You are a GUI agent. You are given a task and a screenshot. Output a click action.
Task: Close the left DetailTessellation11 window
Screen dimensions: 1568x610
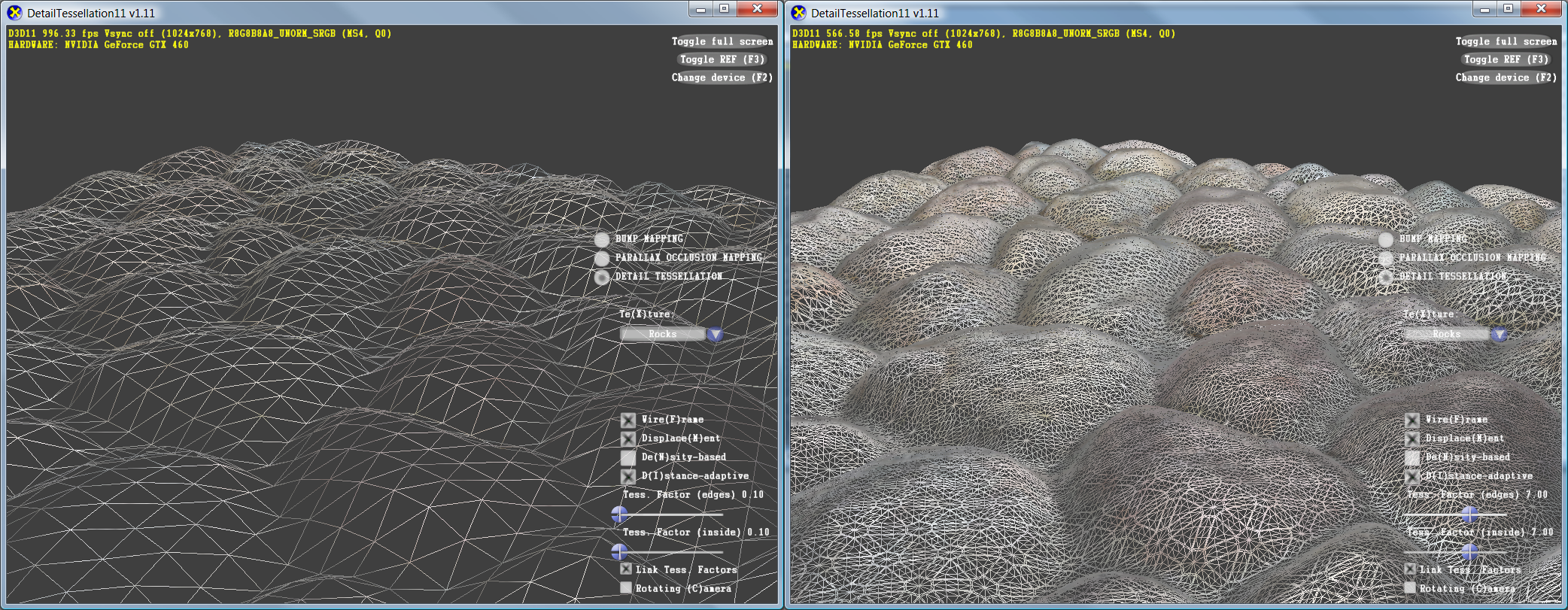click(x=757, y=9)
